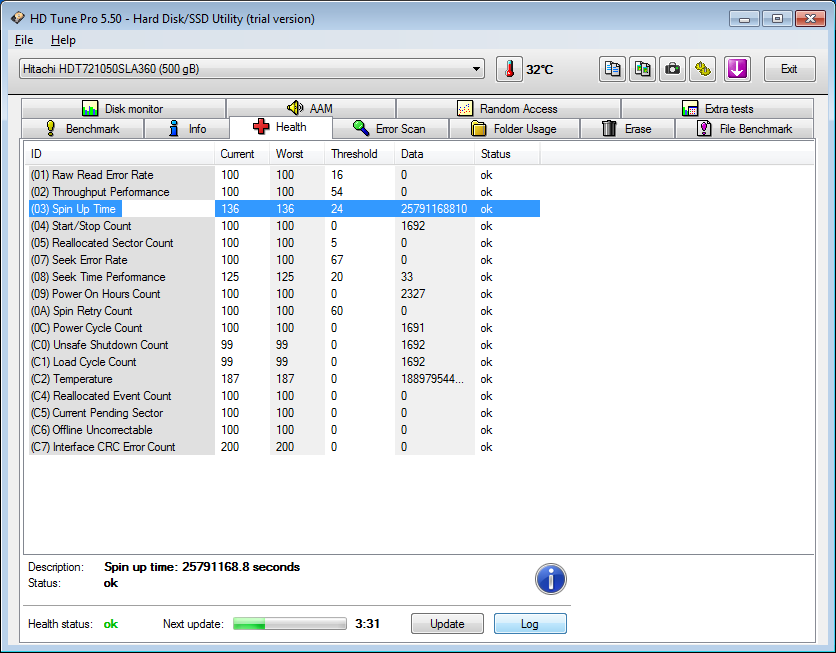The height and width of the screenshot is (653, 836).
Task: Sort by the Threshold column header
Action: point(355,154)
